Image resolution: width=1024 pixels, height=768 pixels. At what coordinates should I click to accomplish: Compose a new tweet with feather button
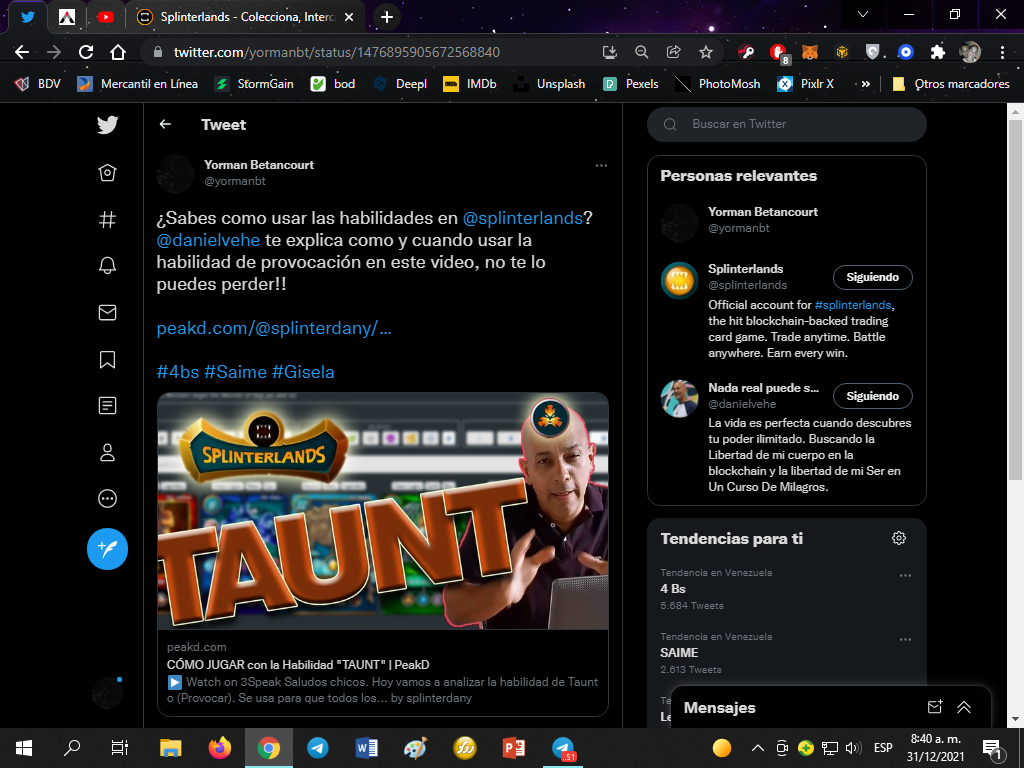107,549
